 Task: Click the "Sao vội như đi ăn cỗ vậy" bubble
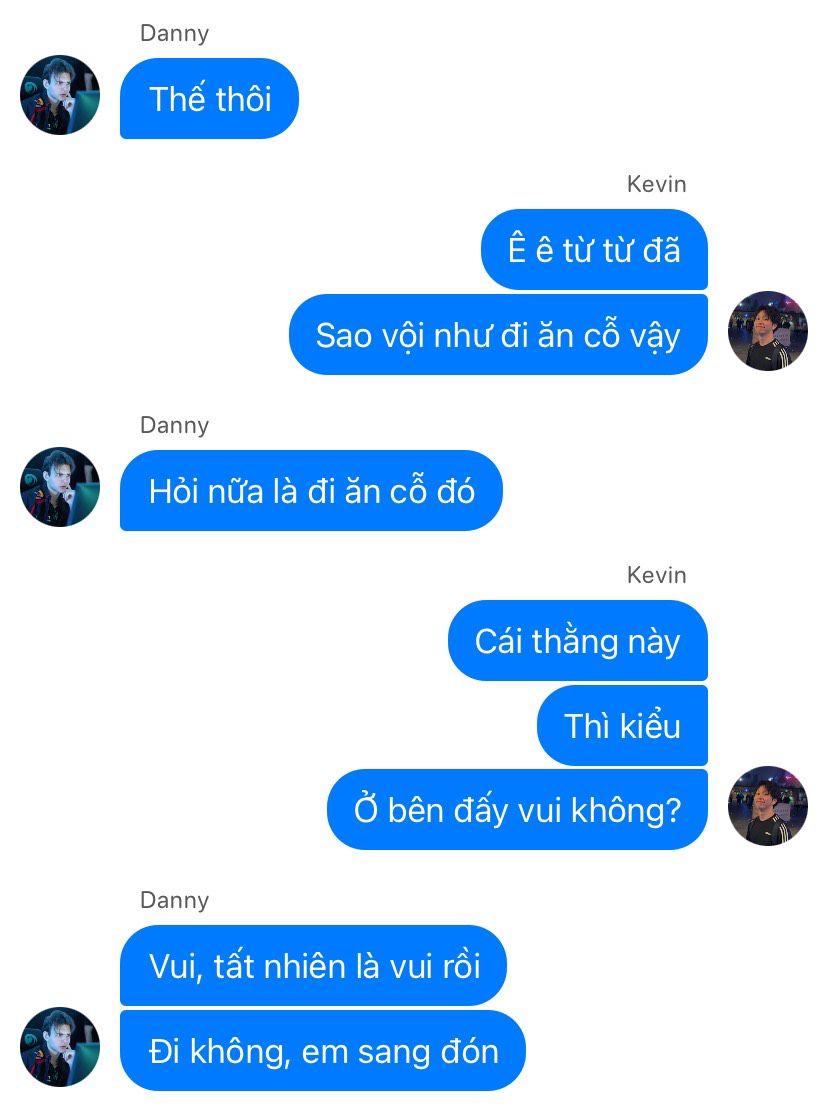pos(498,335)
